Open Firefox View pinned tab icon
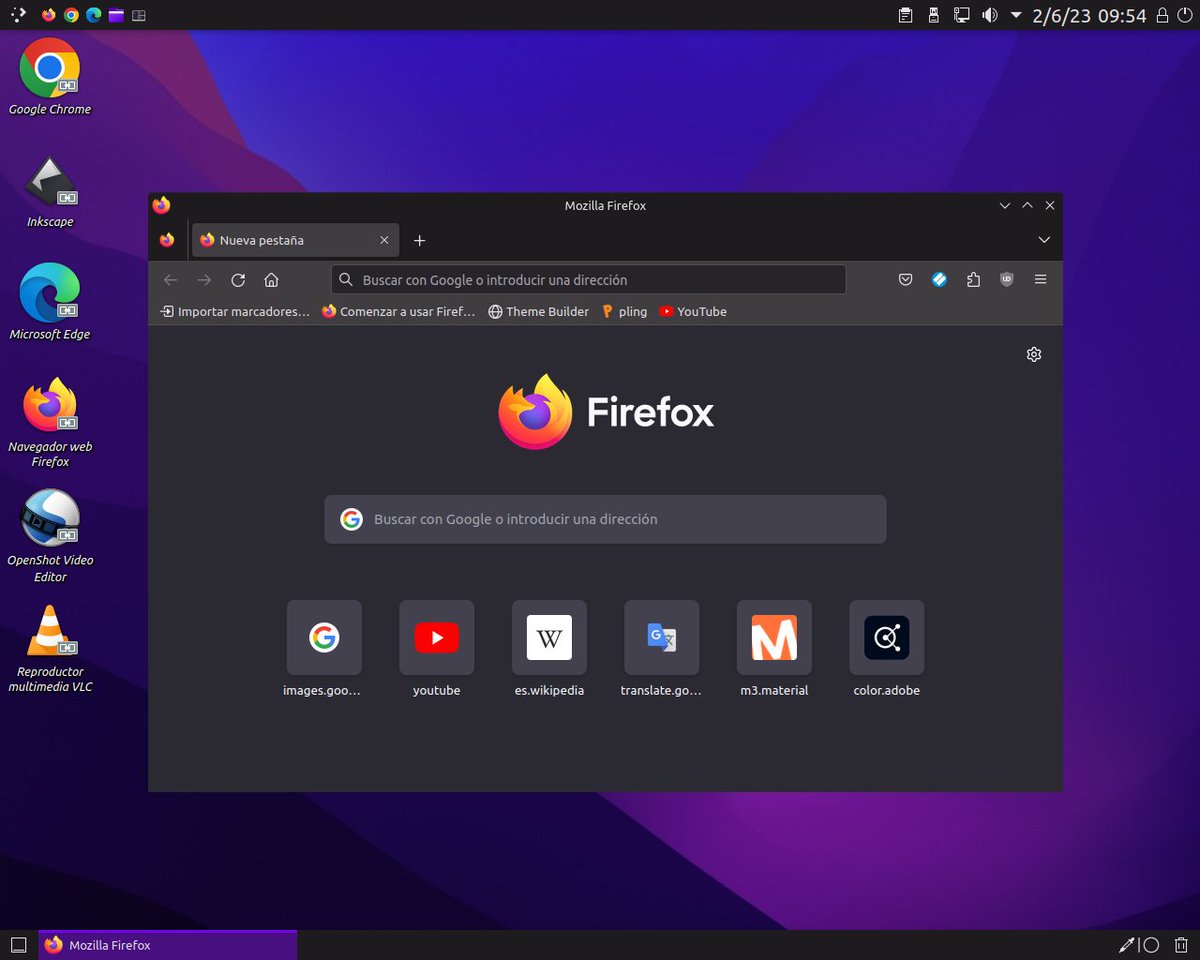This screenshot has height=960, width=1200. (x=167, y=240)
